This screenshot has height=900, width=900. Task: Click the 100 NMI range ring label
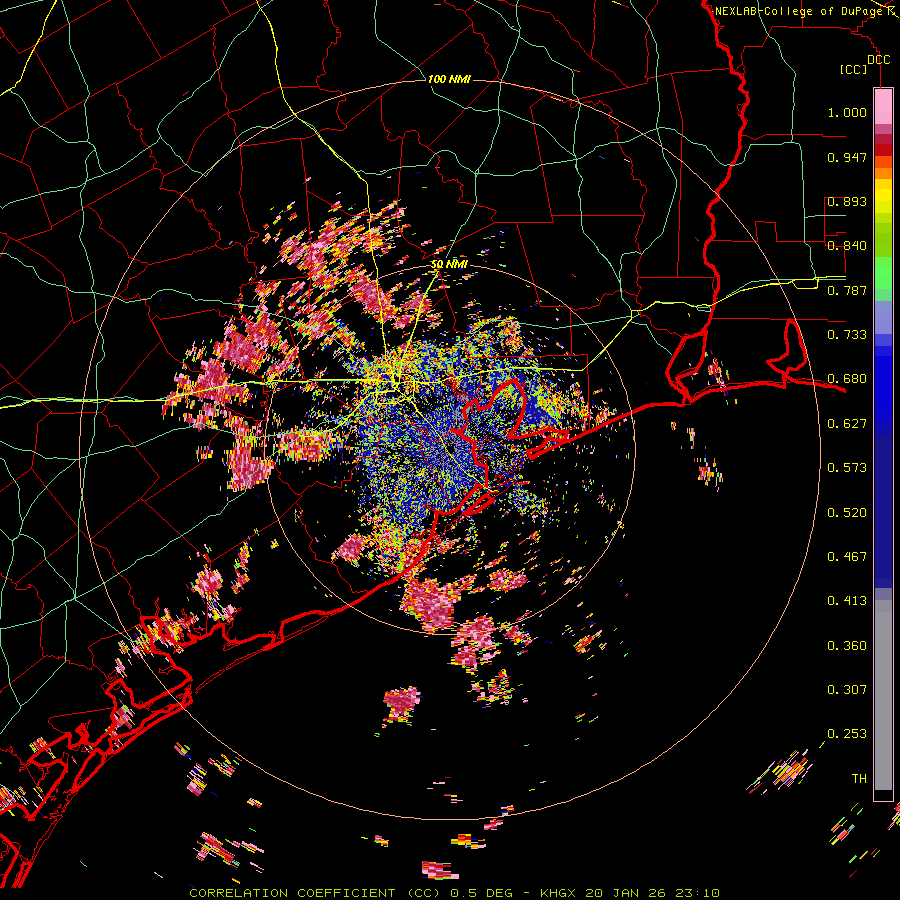coord(449,79)
